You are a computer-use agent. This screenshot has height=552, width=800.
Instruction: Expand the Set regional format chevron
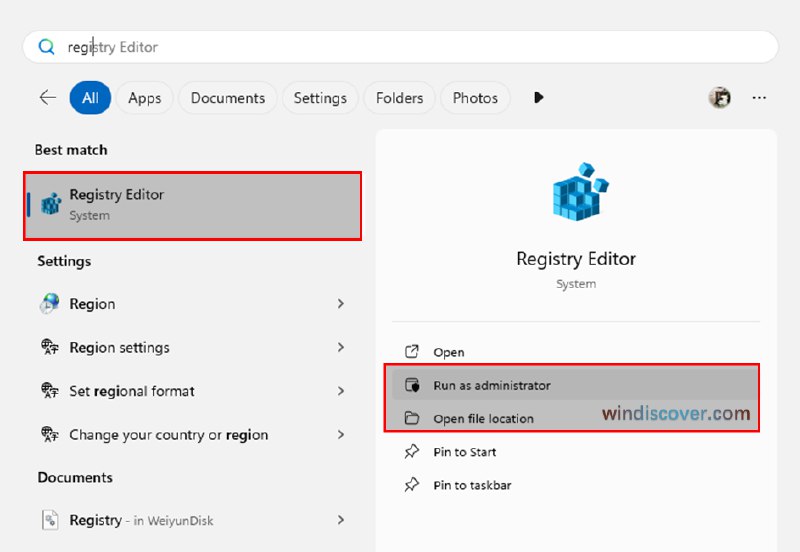pos(340,391)
